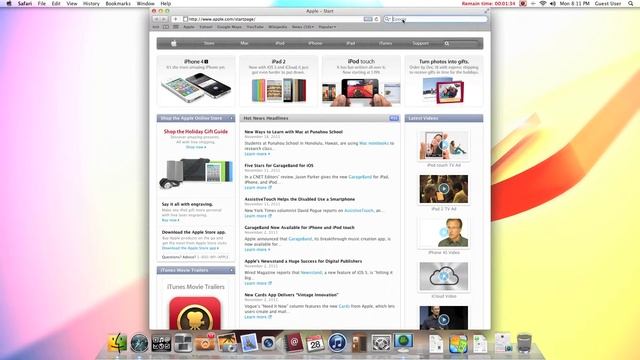Play the iPad 2 TV Ad video
This screenshot has height=360, width=640.
pos(444,189)
